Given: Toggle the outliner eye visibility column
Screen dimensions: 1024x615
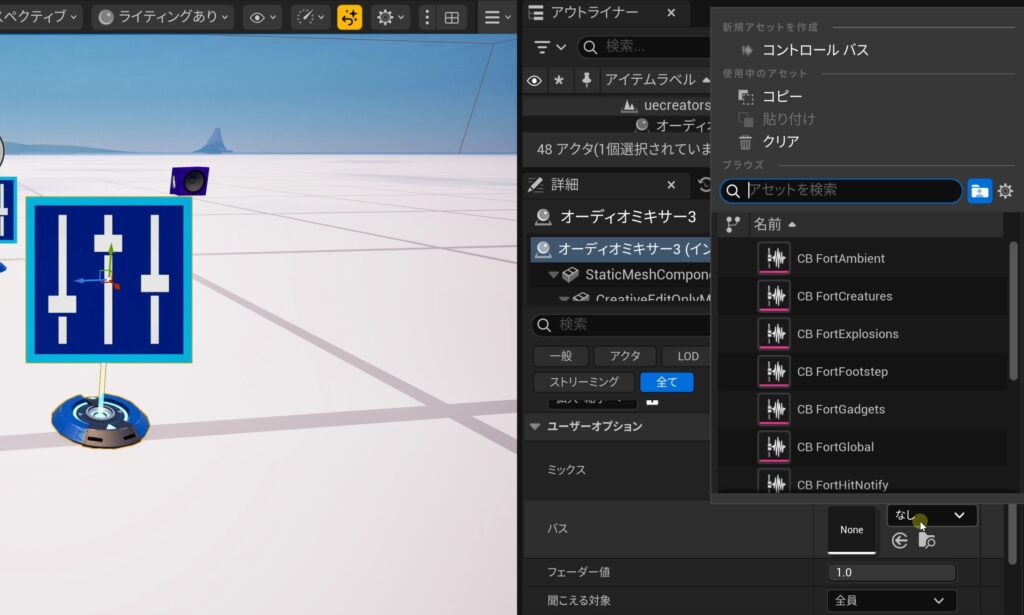Looking at the screenshot, I should (534, 79).
